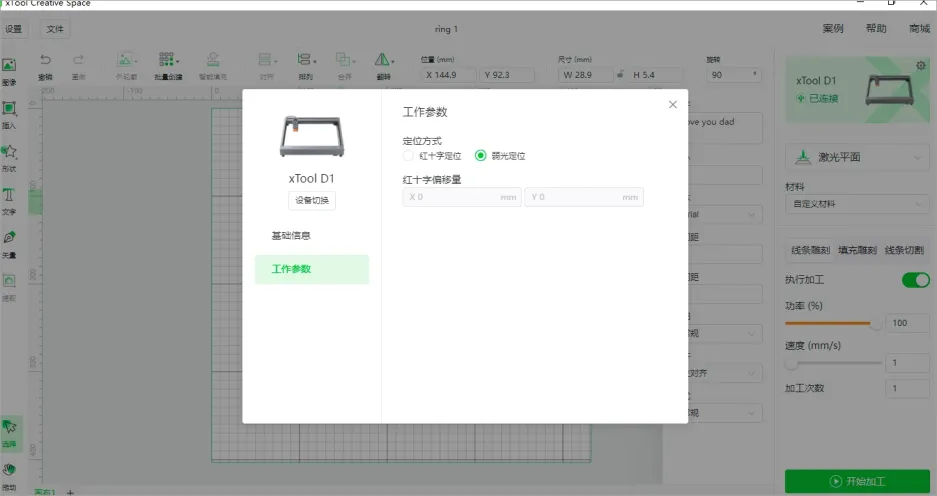The width and height of the screenshot is (937, 496).
Task: Switch to the 线条雕刻 tab
Action: coord(810,250)
